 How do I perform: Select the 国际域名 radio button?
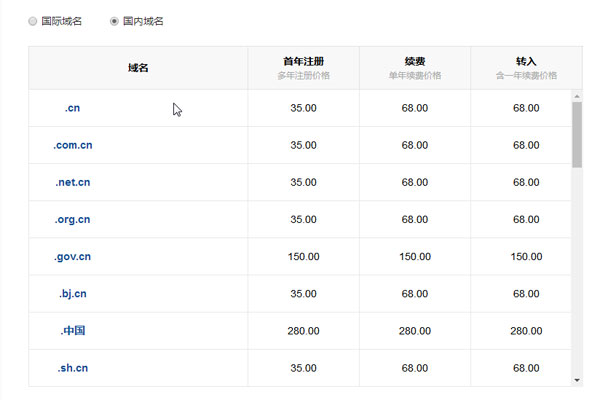[x=33, y=21]
